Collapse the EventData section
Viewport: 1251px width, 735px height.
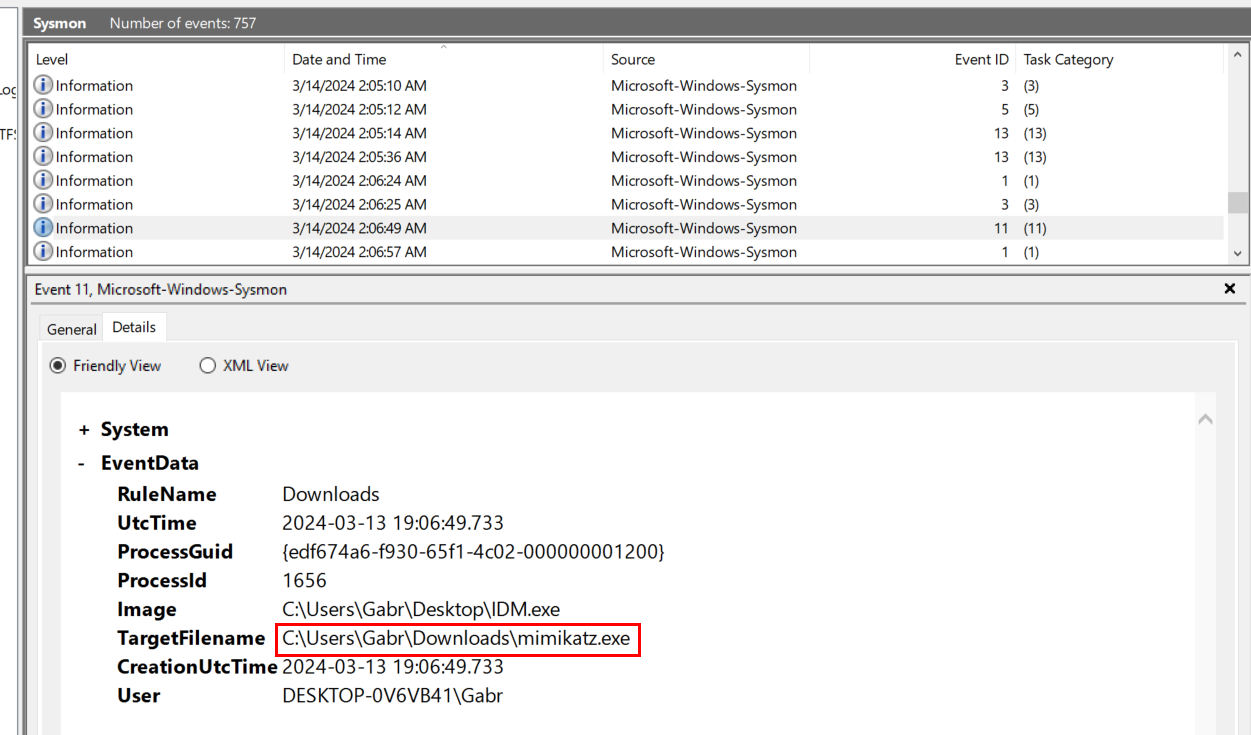click(84, 464)
